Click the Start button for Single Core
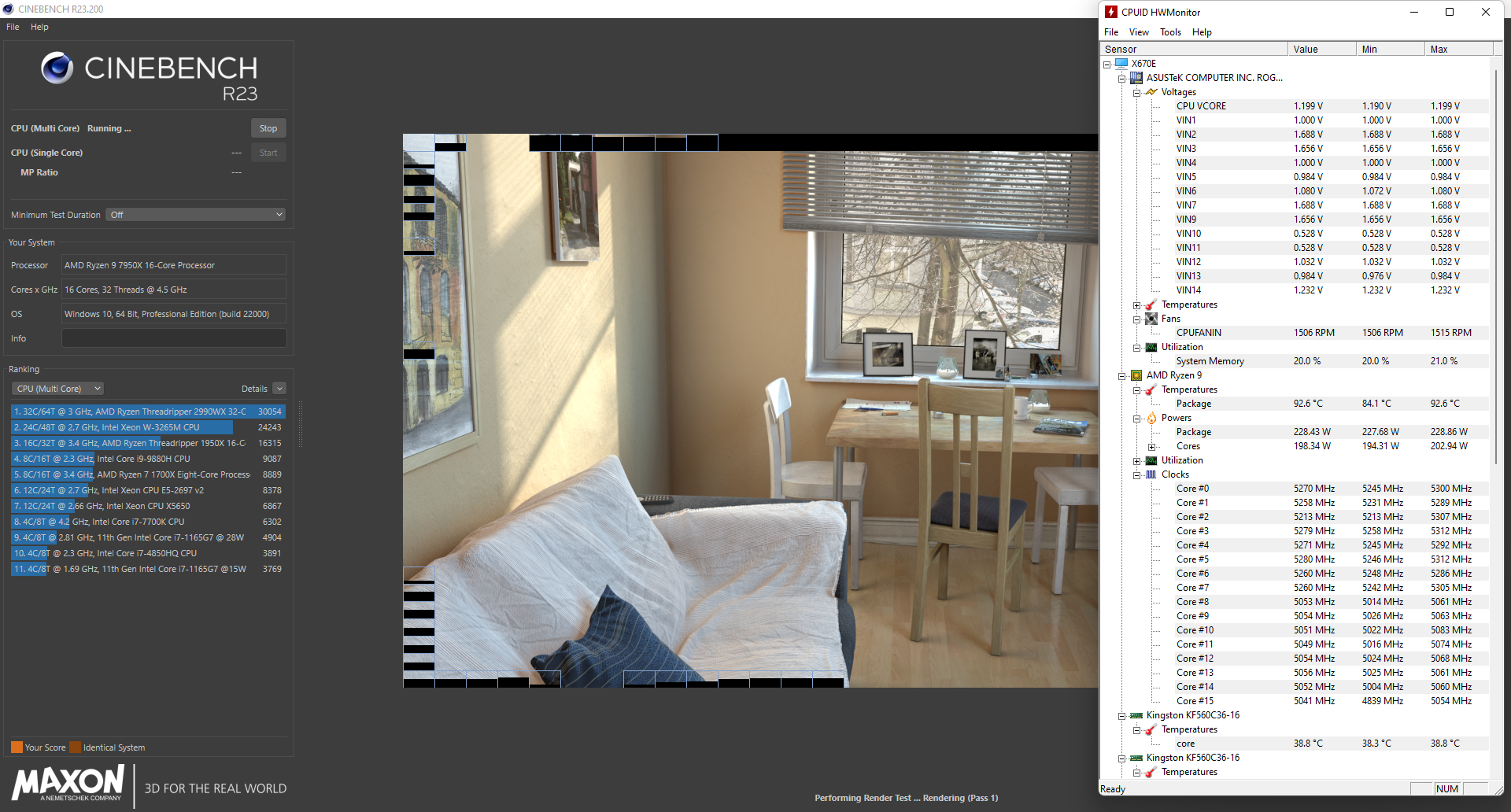 [268, 153]
